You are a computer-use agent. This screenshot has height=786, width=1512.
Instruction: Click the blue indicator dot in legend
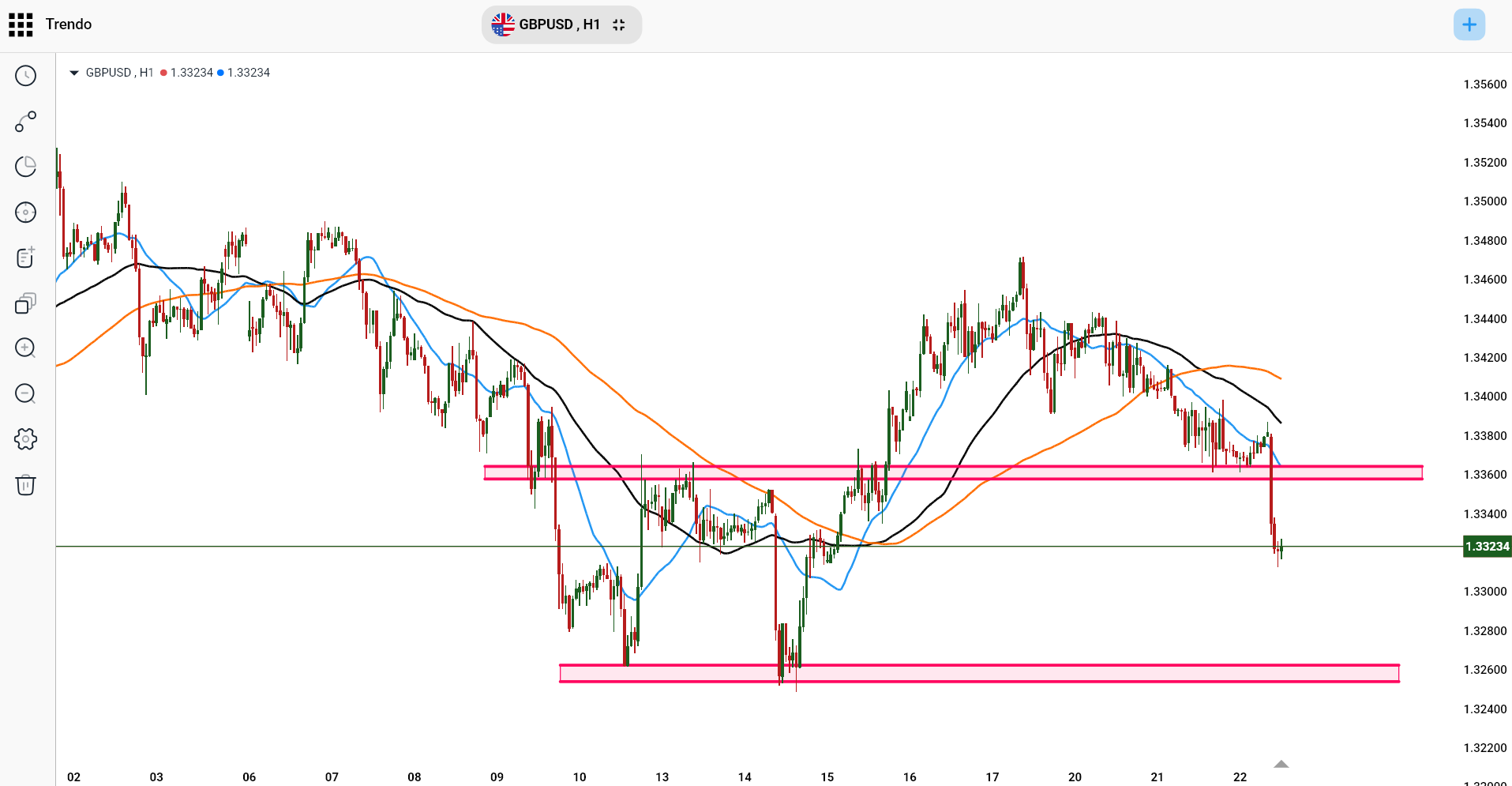point(220,73)
